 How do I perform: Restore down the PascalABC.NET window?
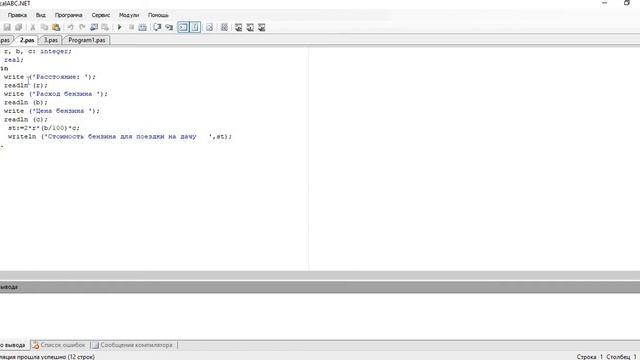point(627,3)
